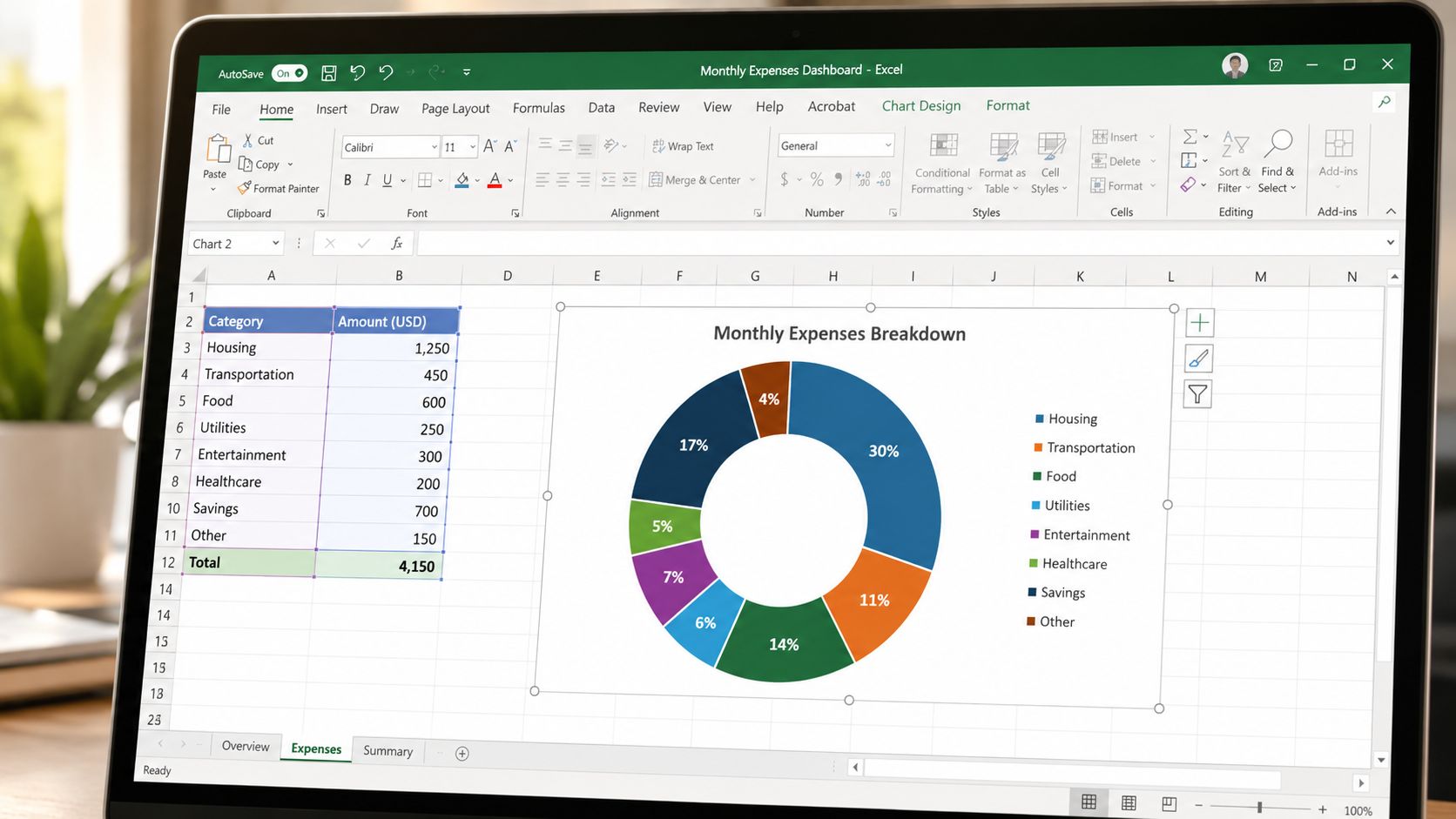Toggle Bold formatting
The width and height of the screenshot is (1456, 819).
click(x=347, y=180)
